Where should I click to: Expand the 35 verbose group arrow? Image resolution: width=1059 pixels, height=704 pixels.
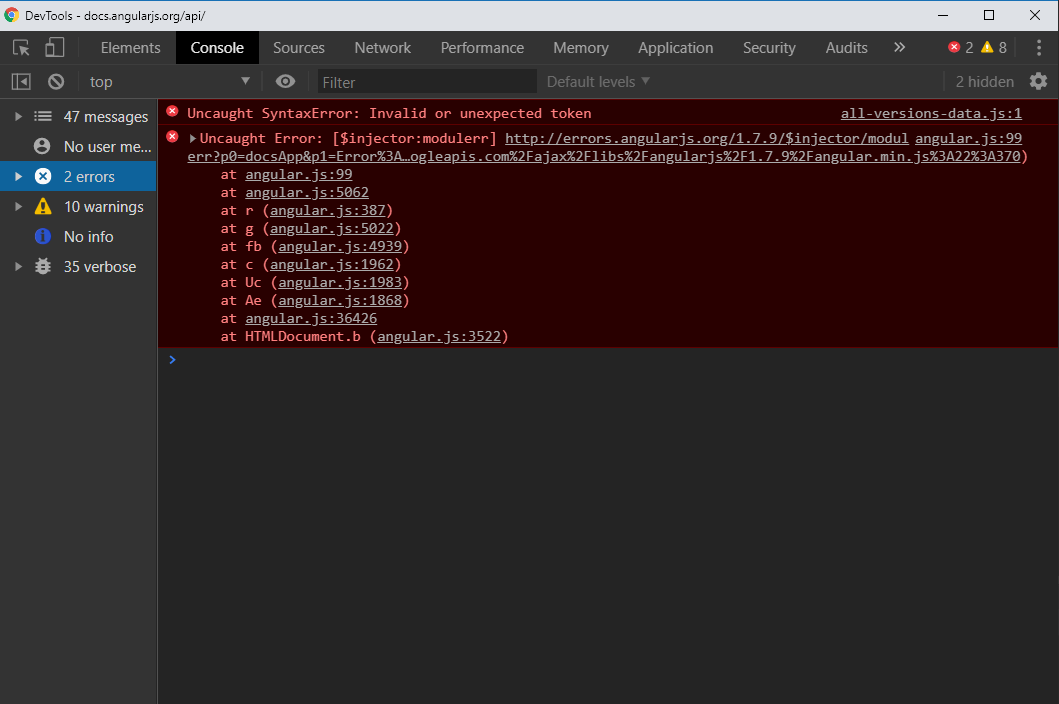click(x=18, y=266)
